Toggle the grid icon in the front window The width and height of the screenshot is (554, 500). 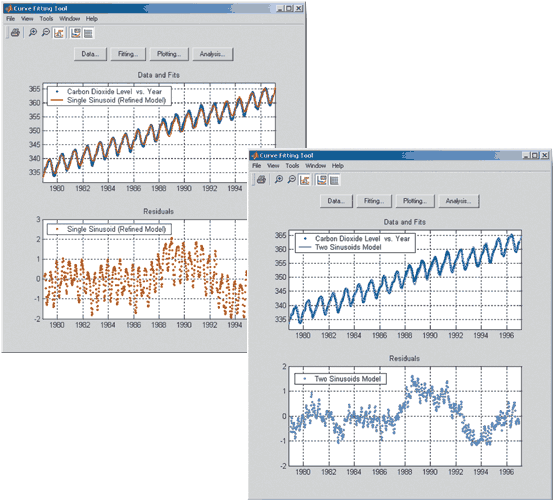pos(335,180)
